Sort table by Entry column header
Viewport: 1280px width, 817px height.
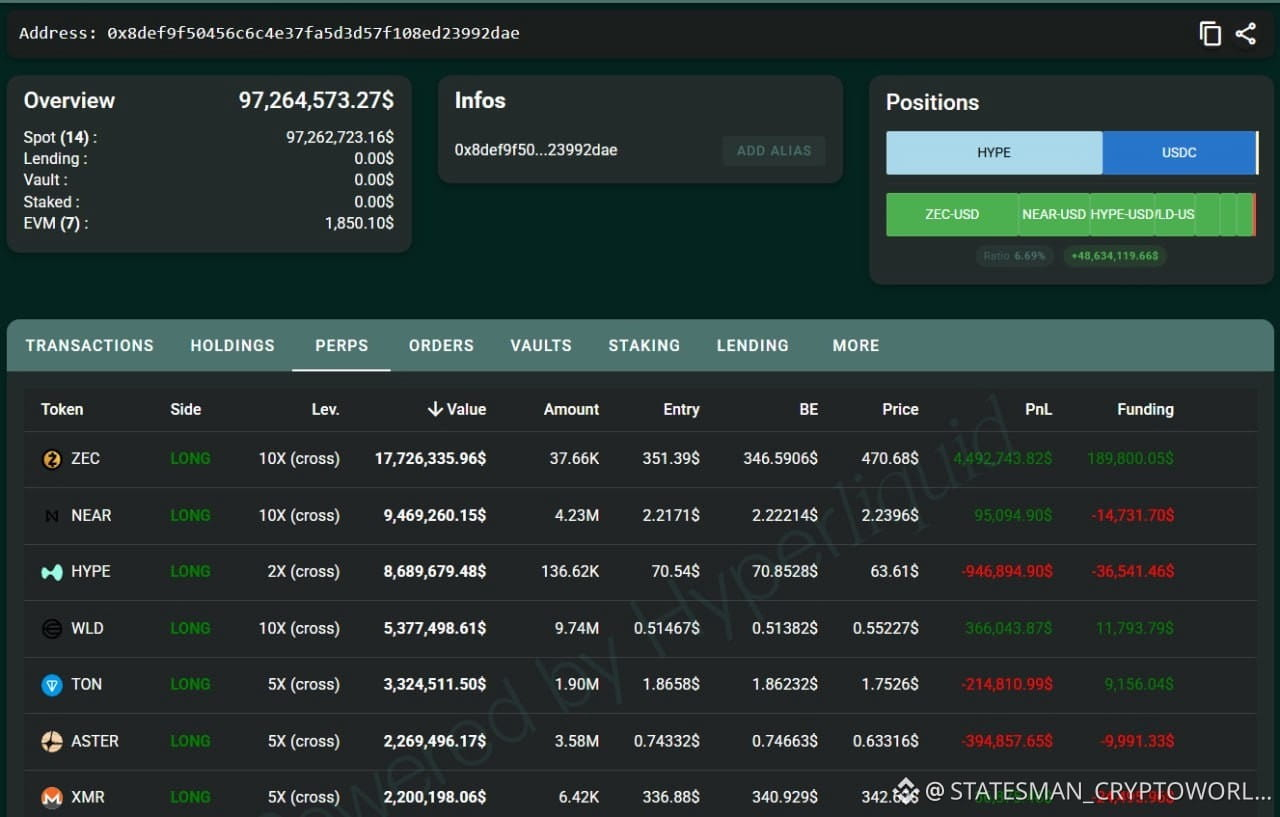[681, 409]
